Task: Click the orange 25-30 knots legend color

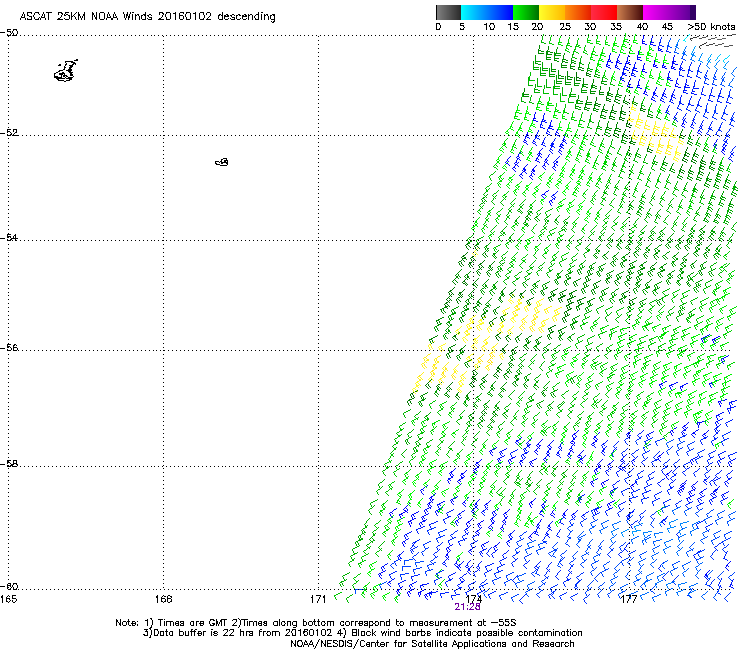Action: [x=578, y=12]
